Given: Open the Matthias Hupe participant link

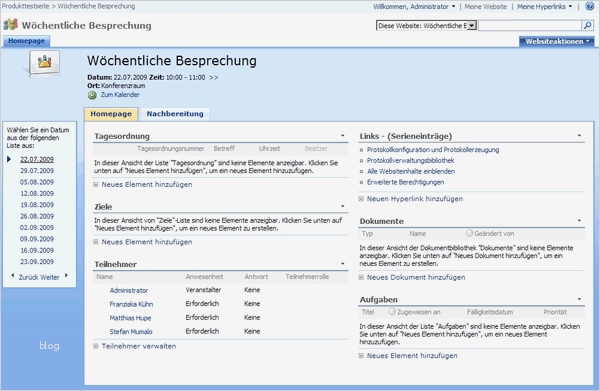Looking at the screenshot, I should (x=130, y=318).
